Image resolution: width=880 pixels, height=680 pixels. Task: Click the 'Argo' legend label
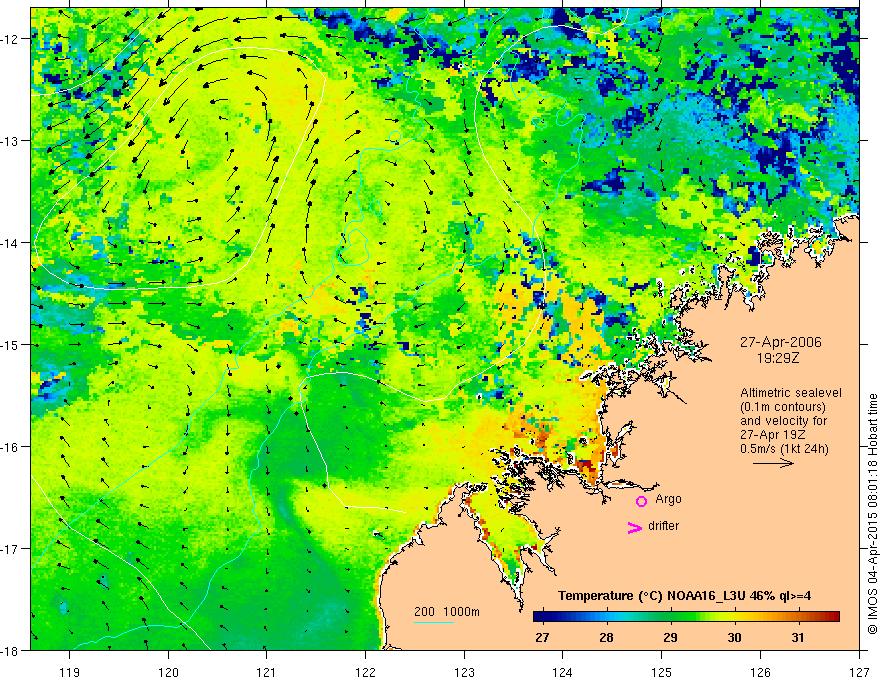pos(668,499)
